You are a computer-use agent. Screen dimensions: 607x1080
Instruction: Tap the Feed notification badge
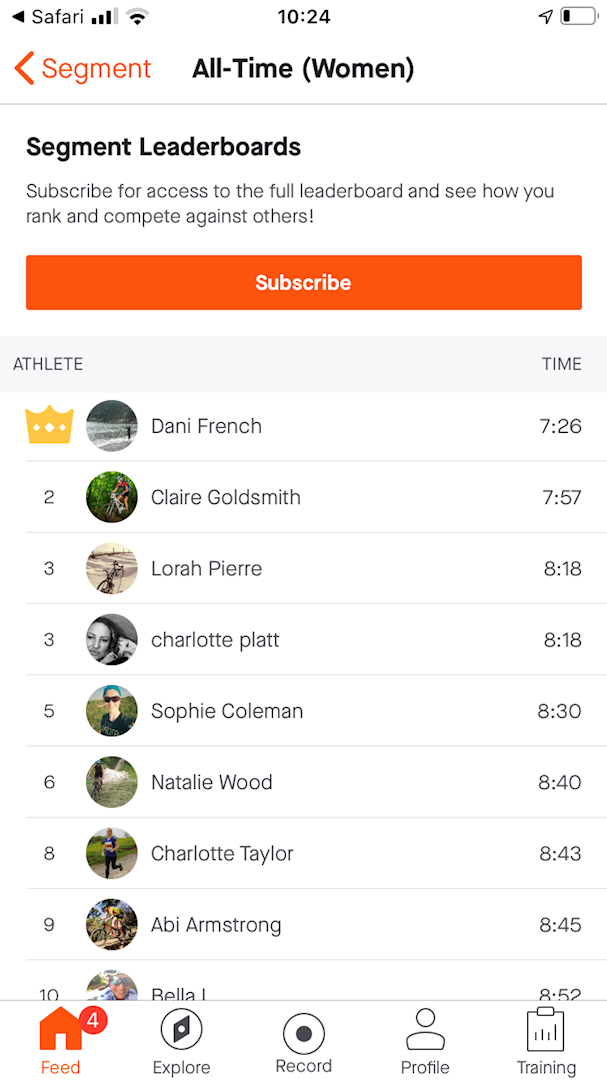(x=92, y=1021)
